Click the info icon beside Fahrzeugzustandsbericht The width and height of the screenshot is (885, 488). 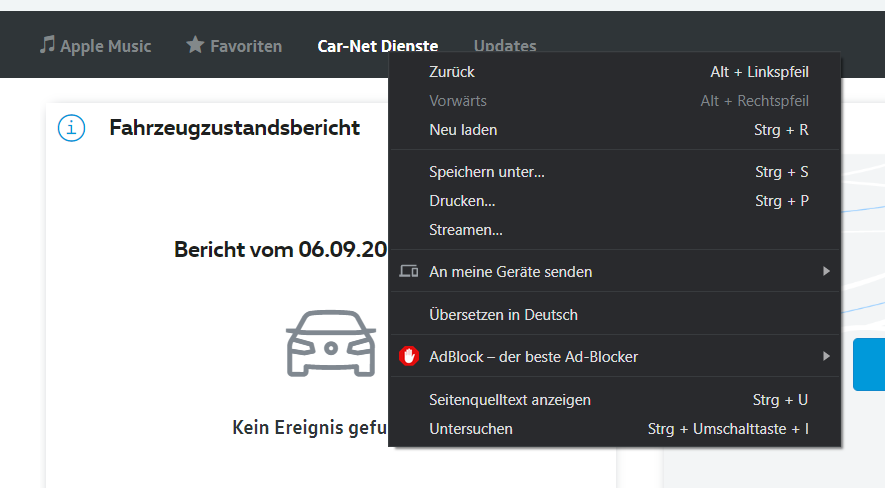point(71,128)
